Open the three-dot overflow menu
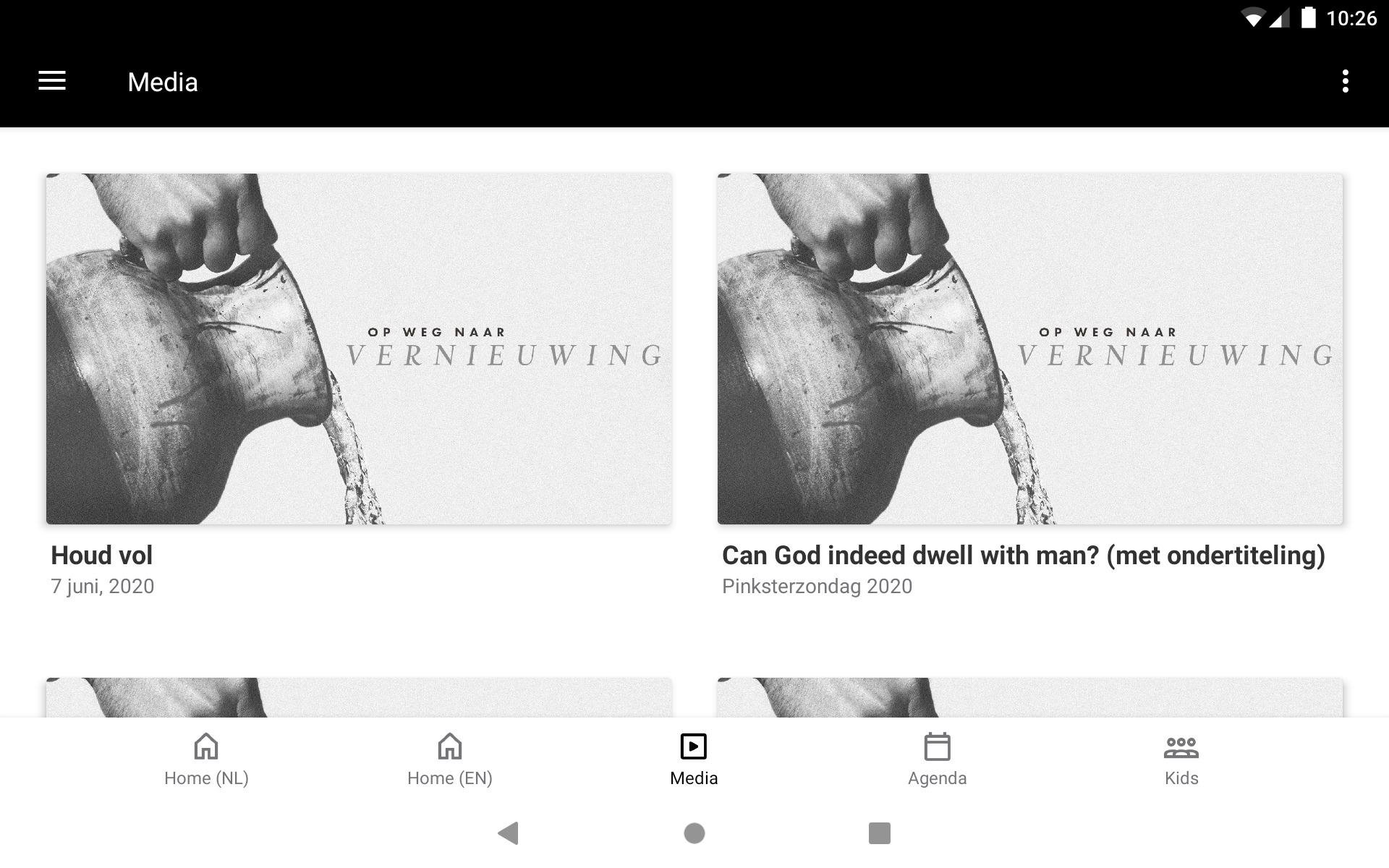Screen dimensions: 1389x868 [x=1345, y=81]
